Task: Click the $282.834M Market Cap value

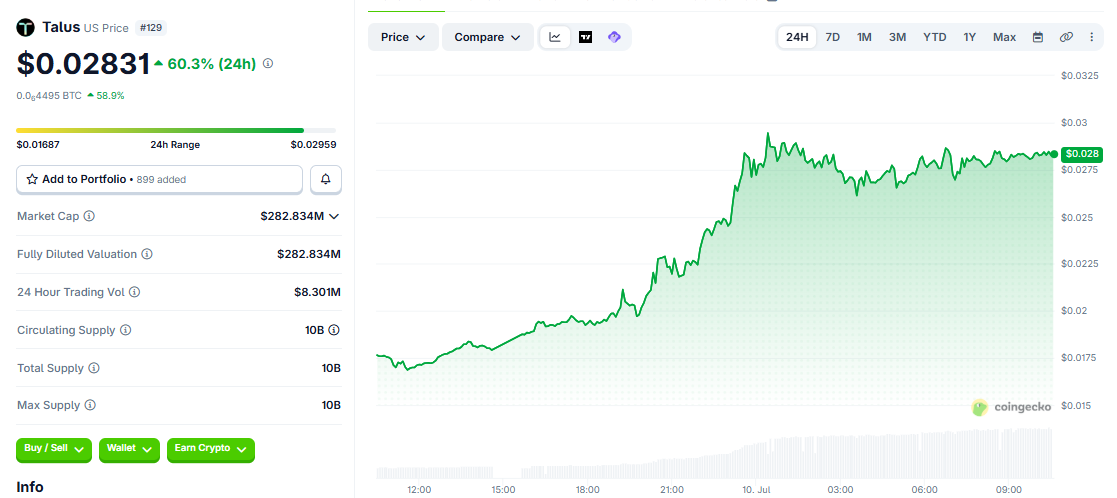Action: (291, 216)
